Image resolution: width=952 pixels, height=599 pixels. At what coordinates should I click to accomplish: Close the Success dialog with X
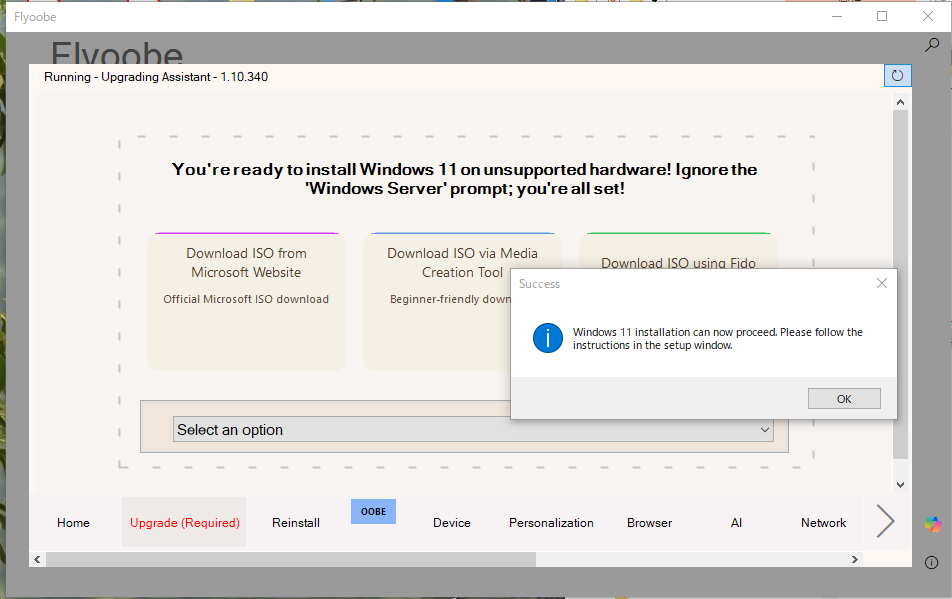[x=881, y=284]
